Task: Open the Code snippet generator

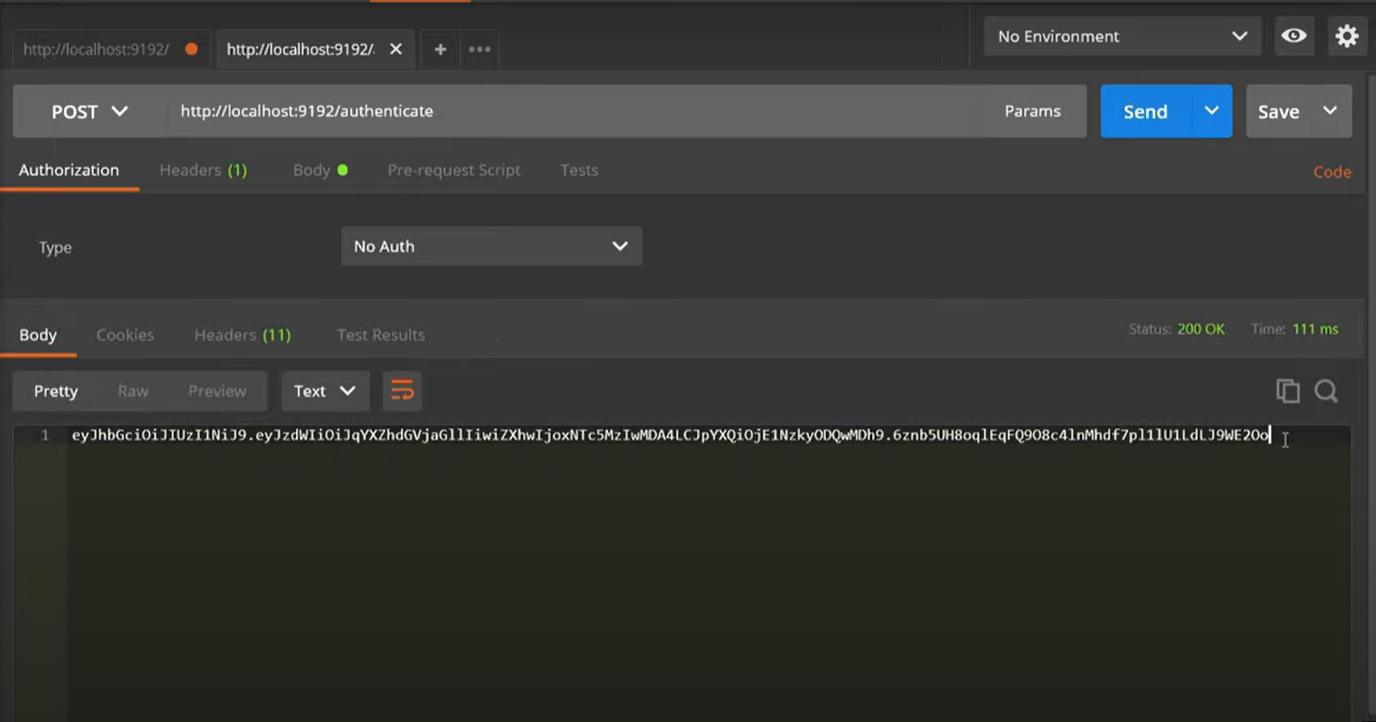Action: (1332, 171)
